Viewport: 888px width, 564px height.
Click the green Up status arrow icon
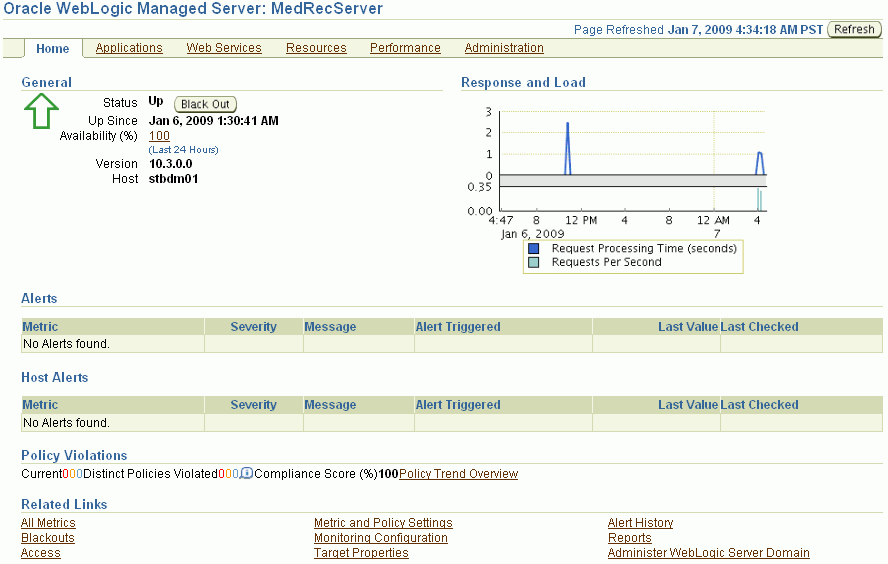click(x=41, y=111)
